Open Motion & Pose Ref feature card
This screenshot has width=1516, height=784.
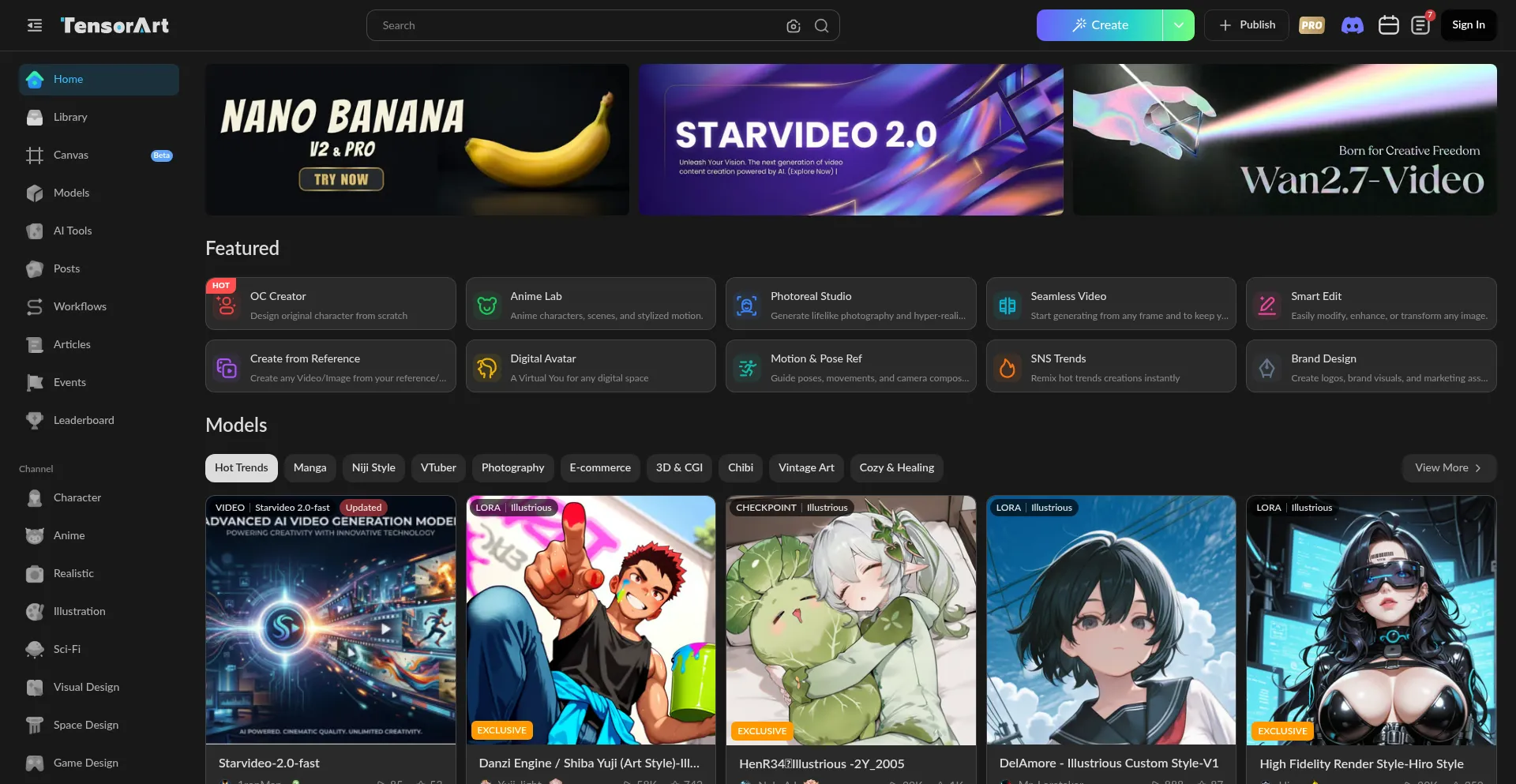click(851, 366)
